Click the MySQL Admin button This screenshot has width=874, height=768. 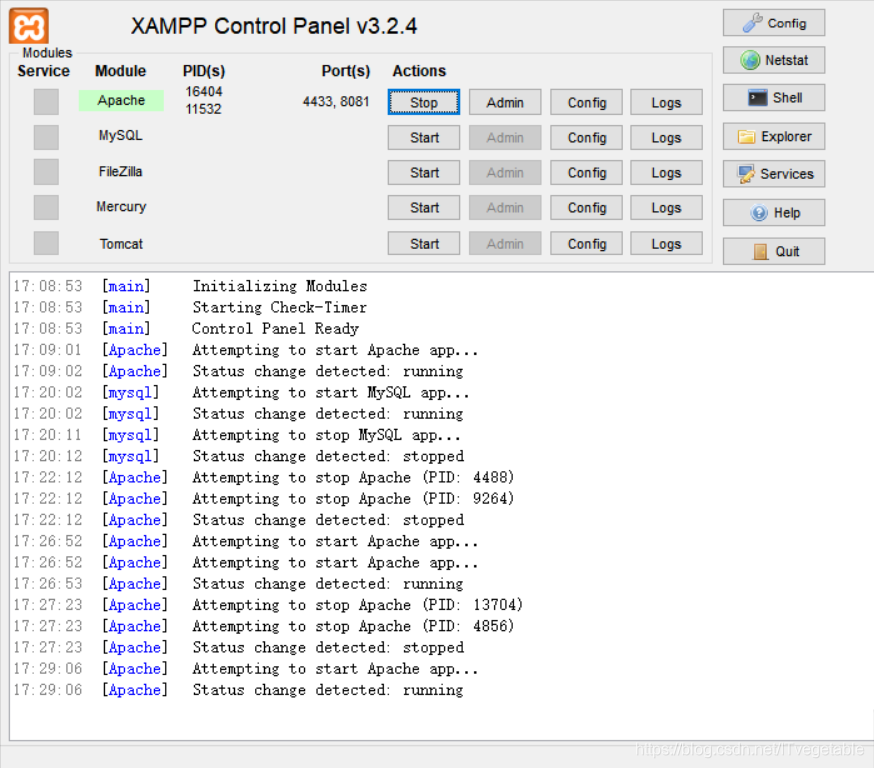point(504,138)
